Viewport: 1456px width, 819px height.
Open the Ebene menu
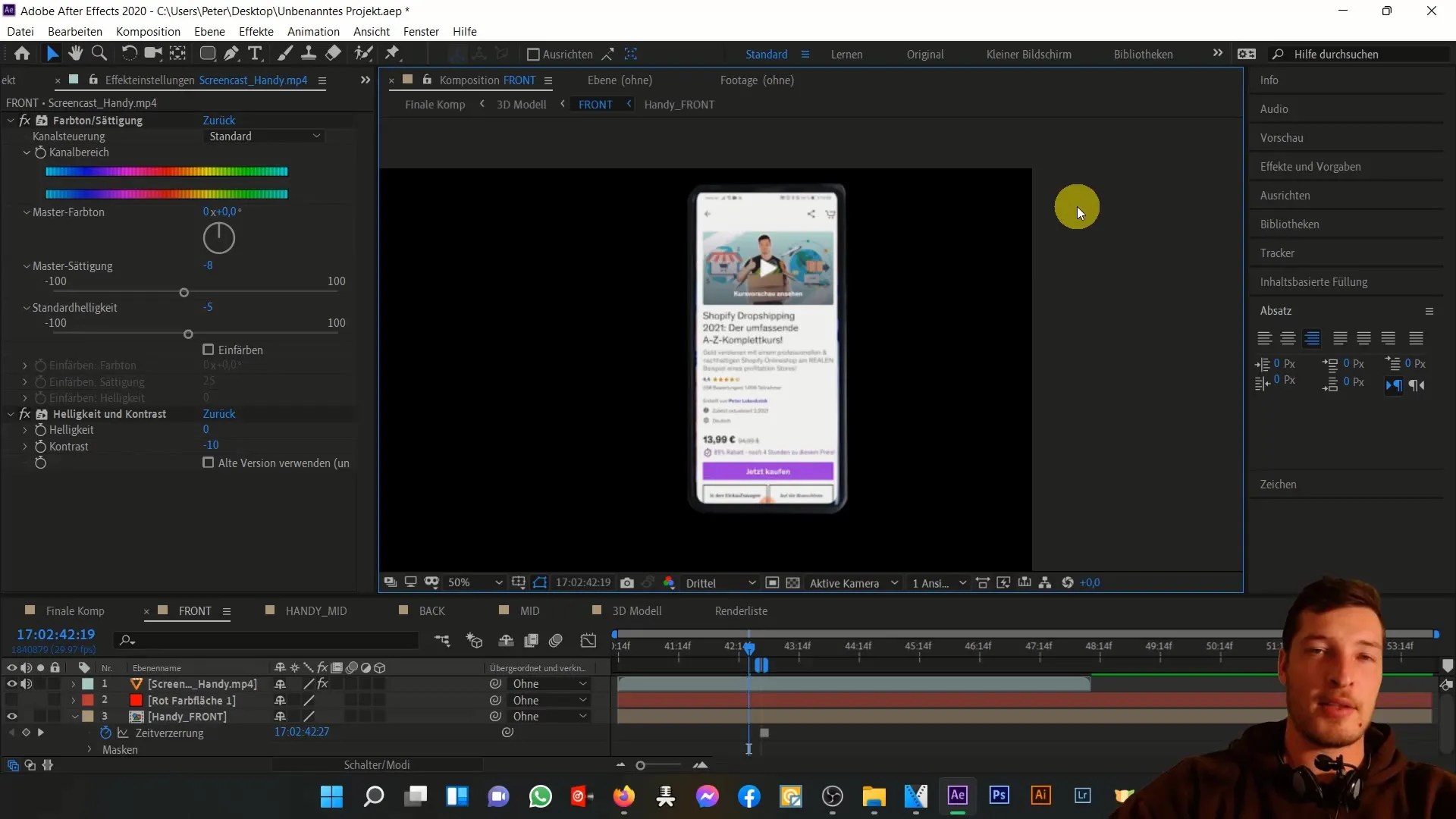tap(209, 31)
